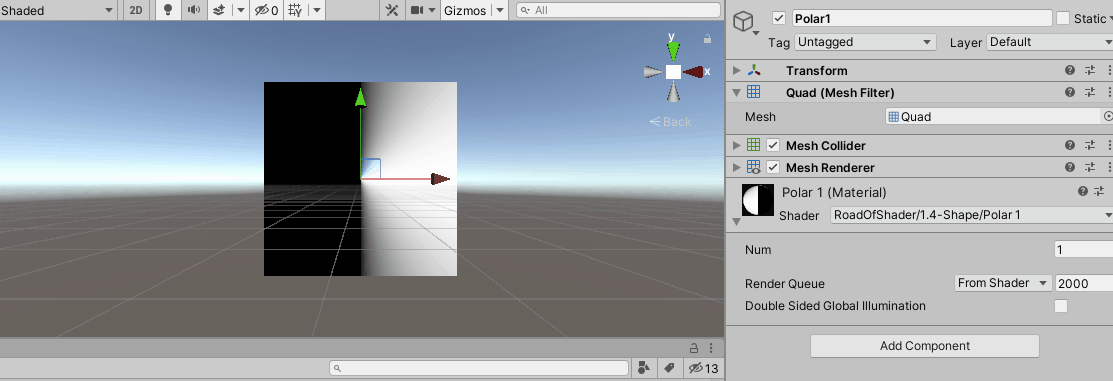
Task: Open search by label tag icon
Action: pyautogui.click(x=669, y=368)
